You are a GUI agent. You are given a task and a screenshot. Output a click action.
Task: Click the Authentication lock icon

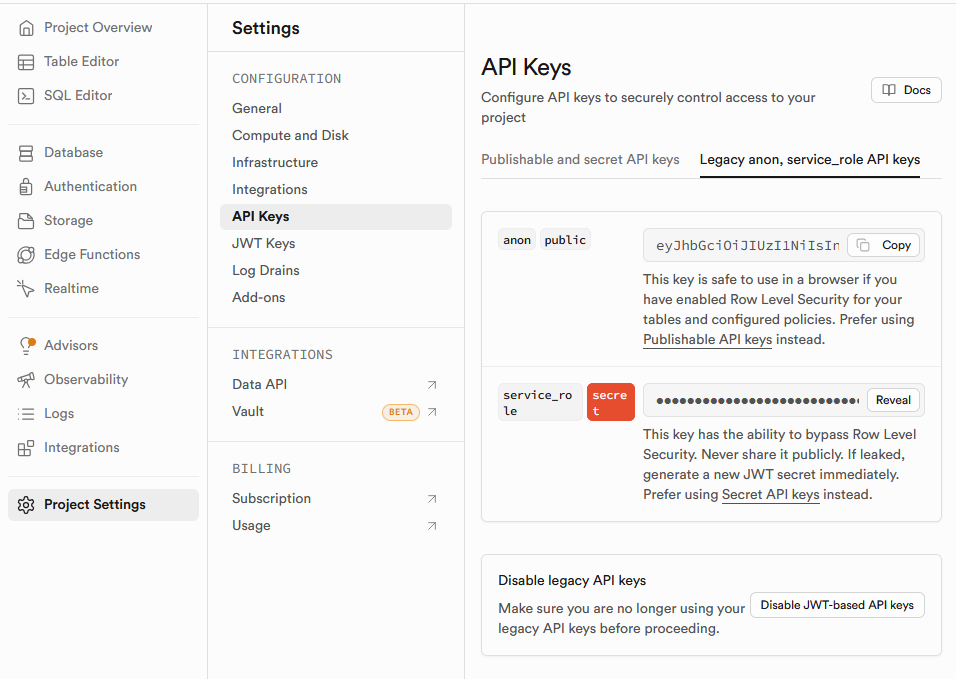[x=26, y=187]
